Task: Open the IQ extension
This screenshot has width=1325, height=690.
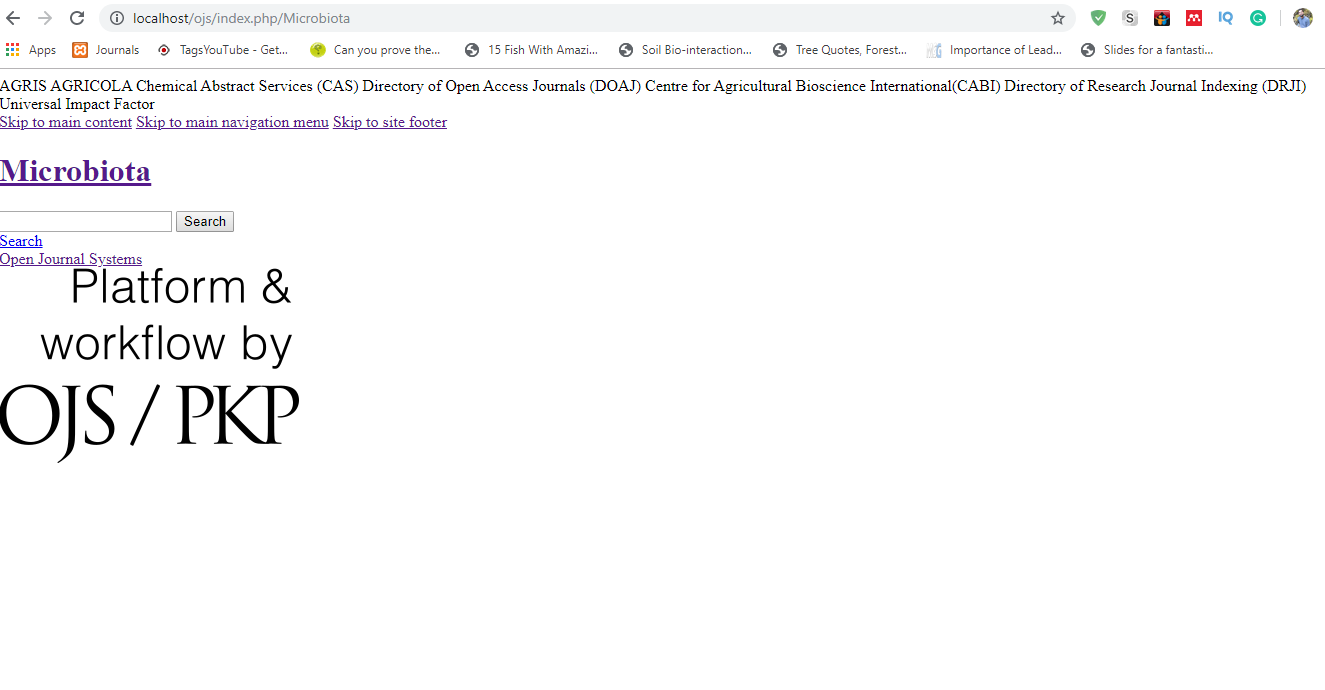Action: [x=1226, y=18]
